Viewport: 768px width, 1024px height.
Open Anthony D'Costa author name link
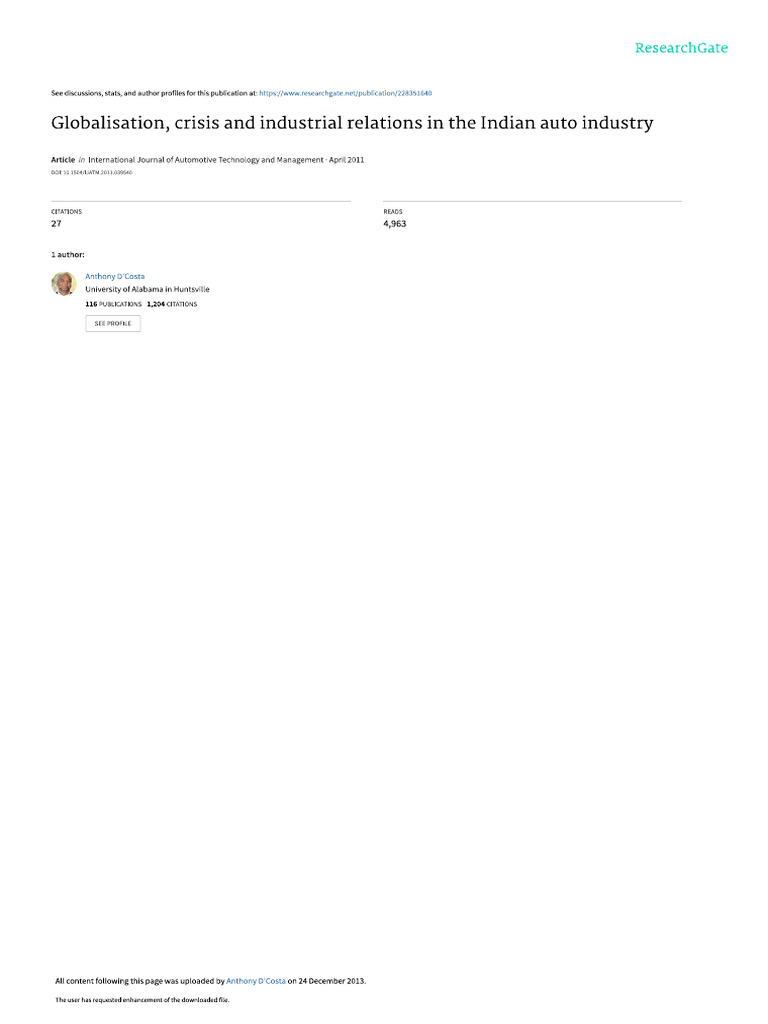point(115,276)
